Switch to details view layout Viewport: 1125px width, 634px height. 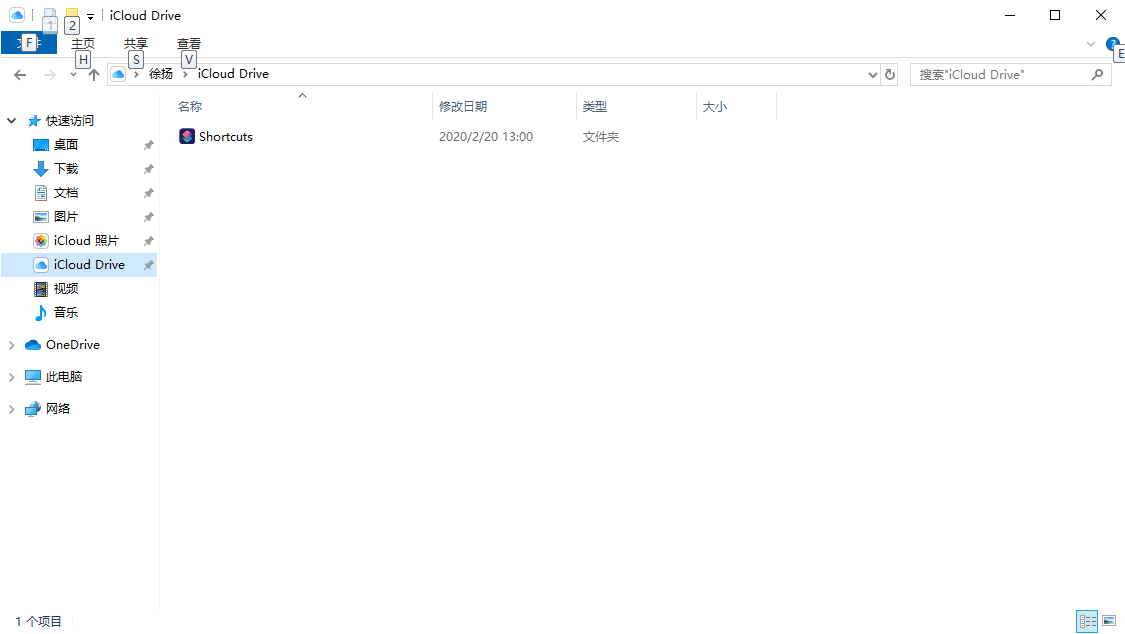click(1087, 621)
